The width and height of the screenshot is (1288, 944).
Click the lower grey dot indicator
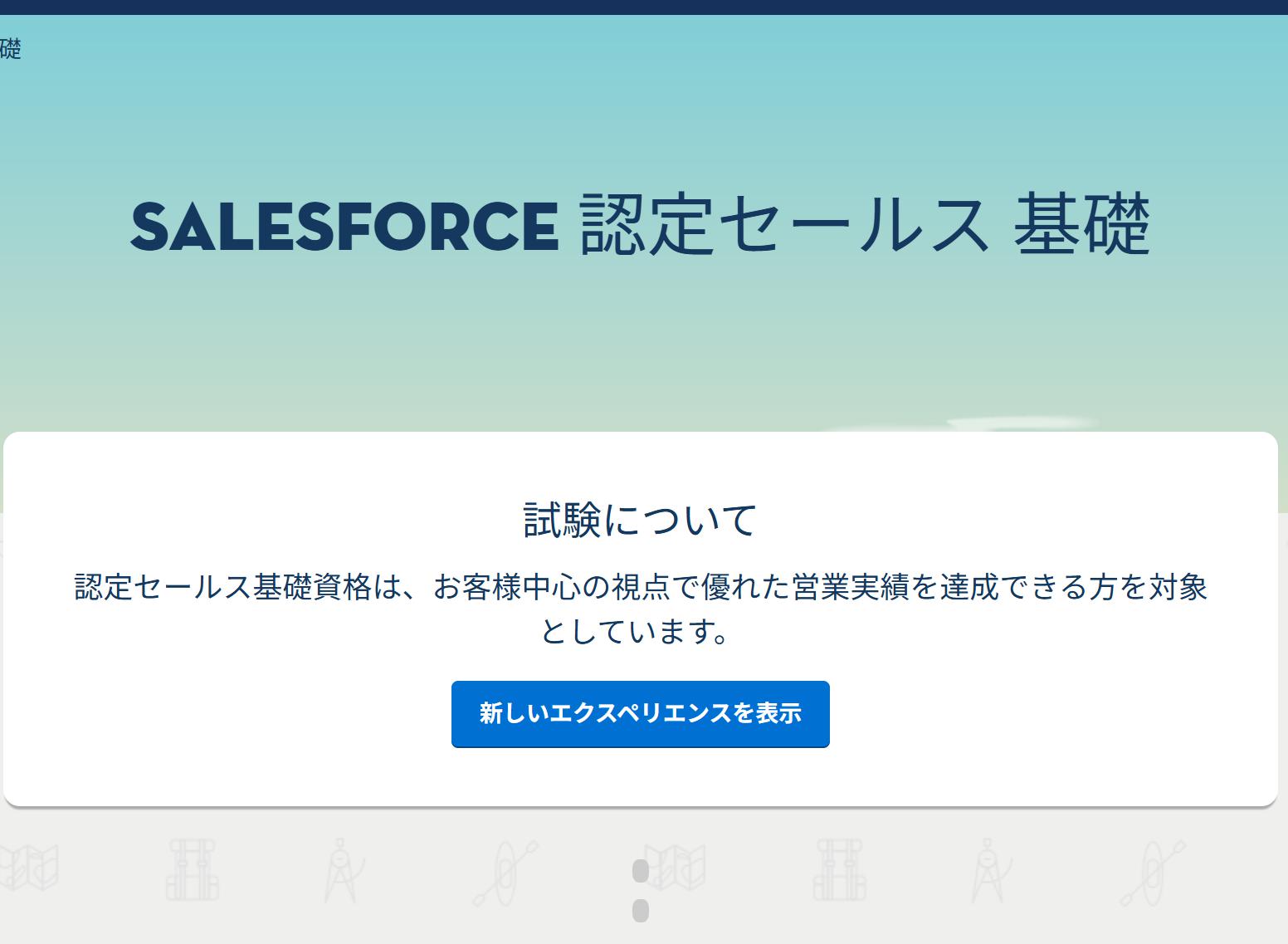[x=640, y=911]
